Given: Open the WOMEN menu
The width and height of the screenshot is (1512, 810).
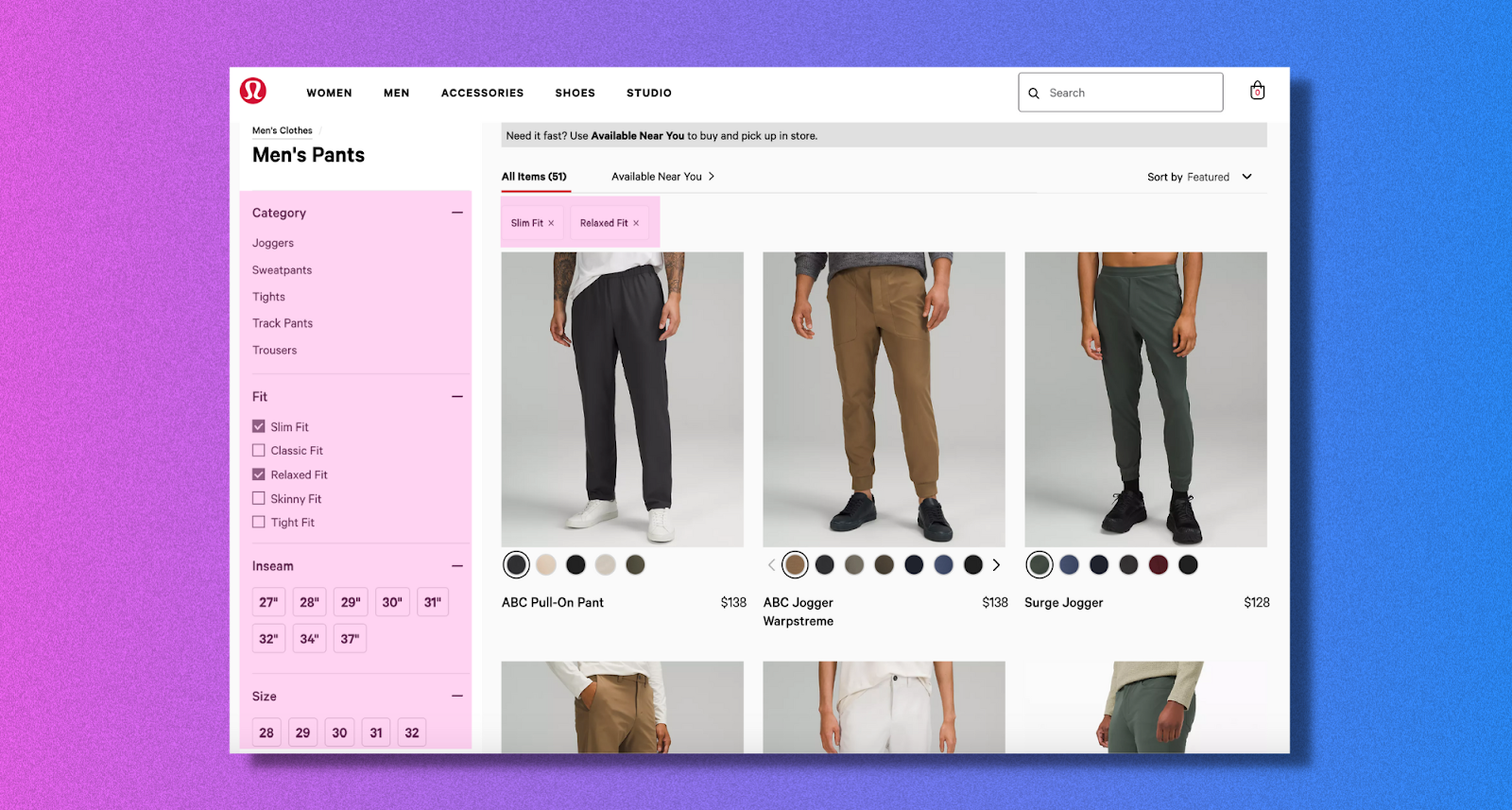Looking at the screenshot, I should [x=329, y=93].
